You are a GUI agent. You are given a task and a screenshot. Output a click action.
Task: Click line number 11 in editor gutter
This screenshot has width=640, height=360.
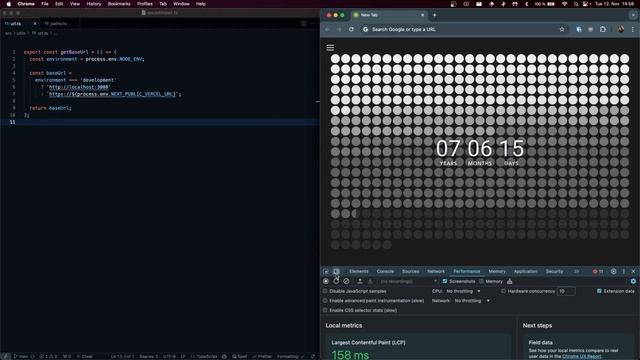pyautogui.click(x=13, y=122)
